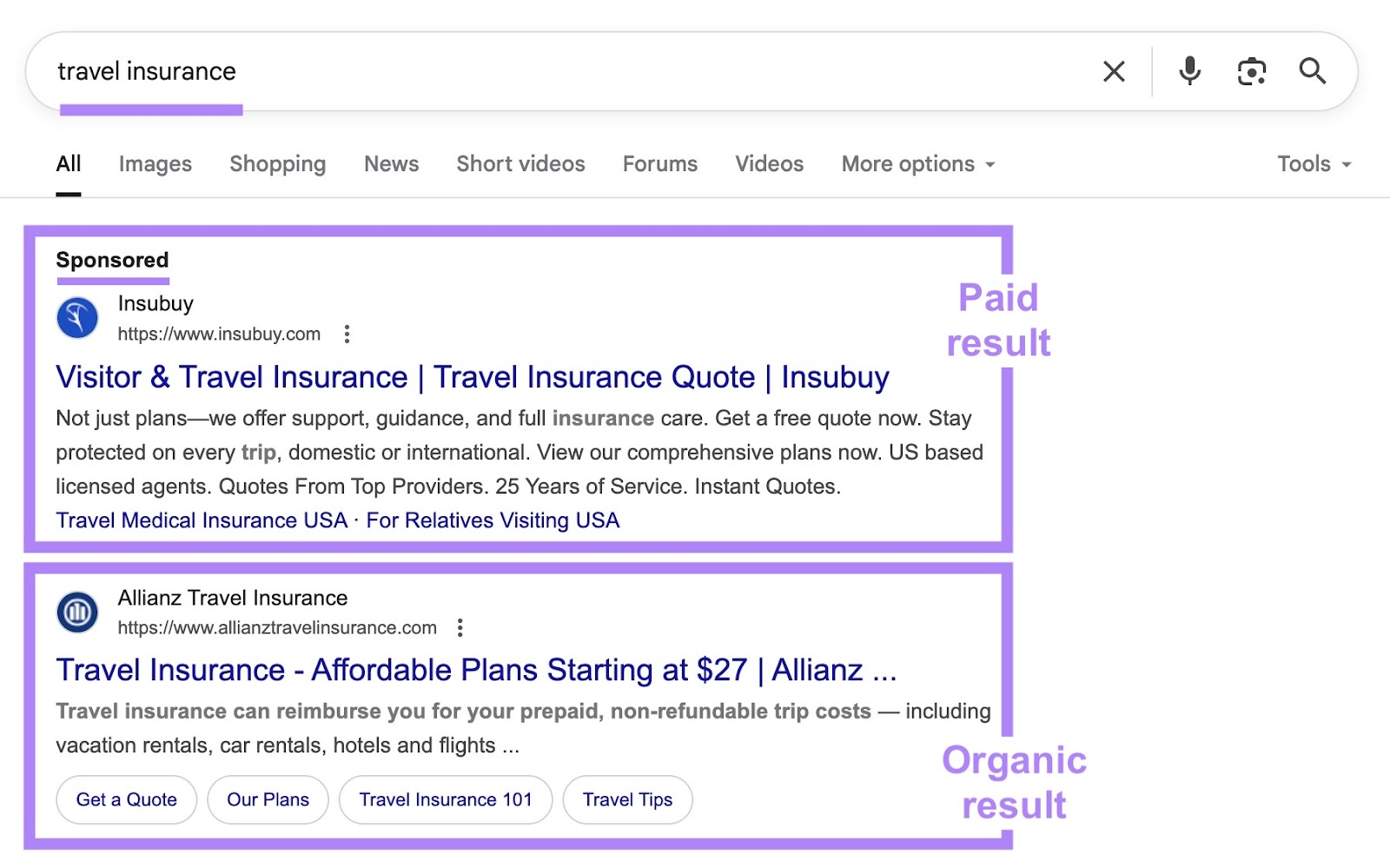Click the Insubuy site name text
1390x868 pixels.
(156, 303)
